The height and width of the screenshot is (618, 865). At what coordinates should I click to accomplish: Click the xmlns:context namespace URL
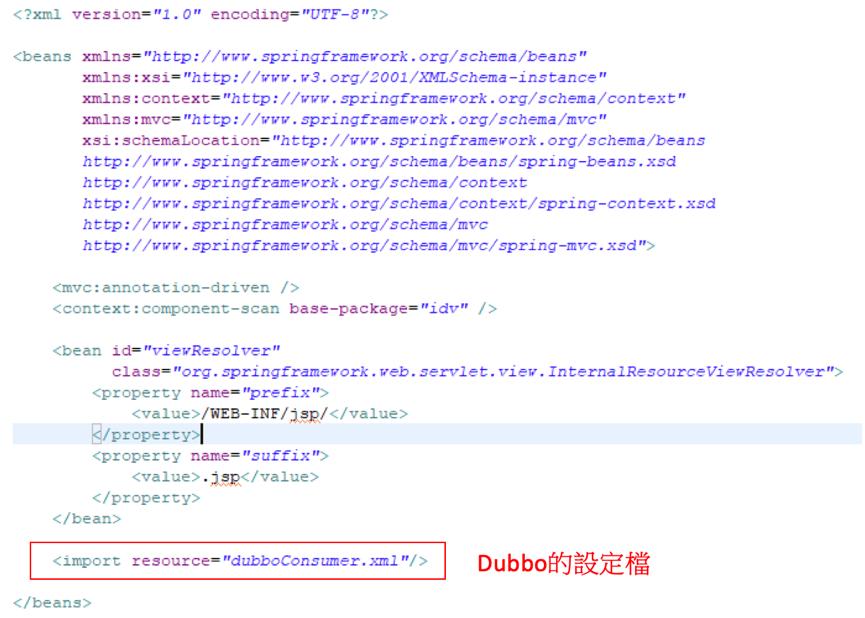click(453, 98)
